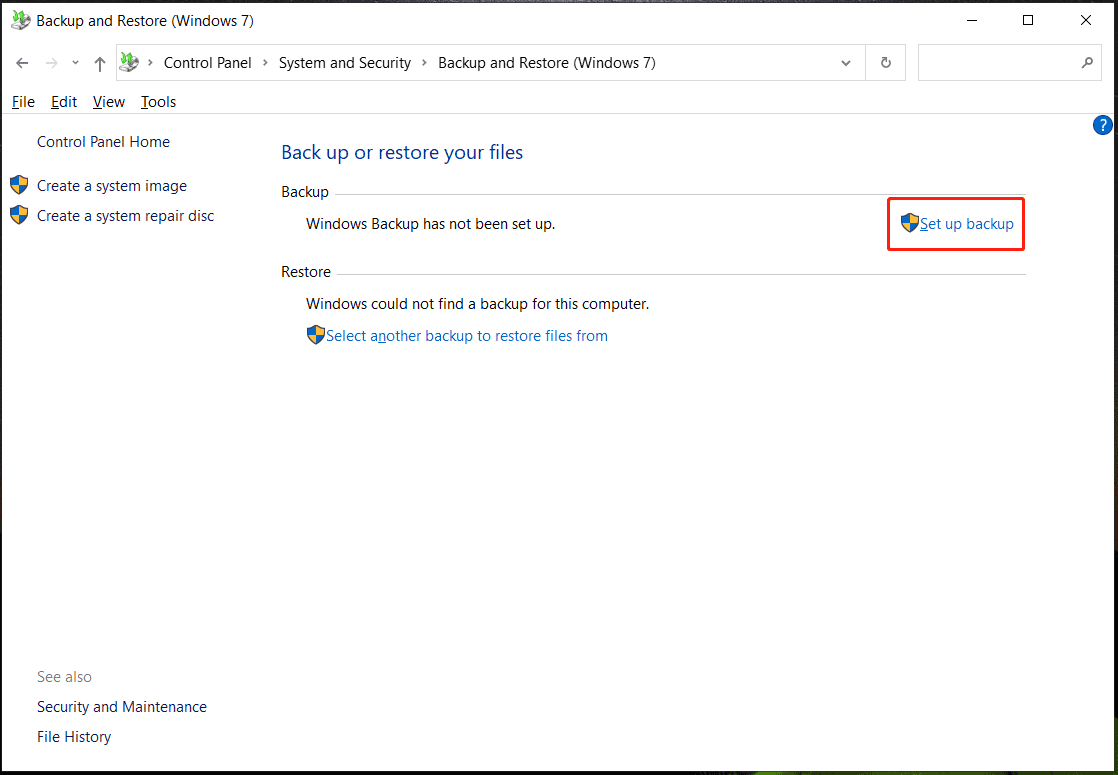This screenshot has width=1118, height=775.
Task: Click shield icon beside Create a system image
Action: point(19,185)
